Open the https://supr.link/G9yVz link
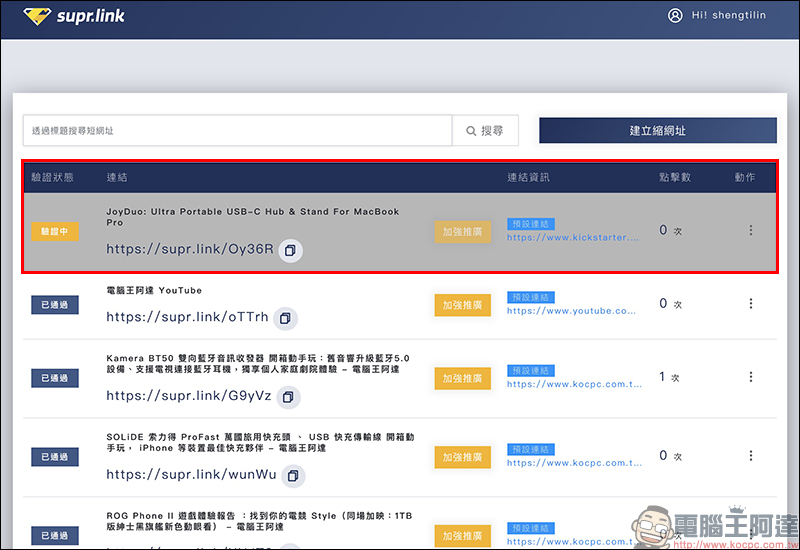Screen dimensions: 800x550 189,395
